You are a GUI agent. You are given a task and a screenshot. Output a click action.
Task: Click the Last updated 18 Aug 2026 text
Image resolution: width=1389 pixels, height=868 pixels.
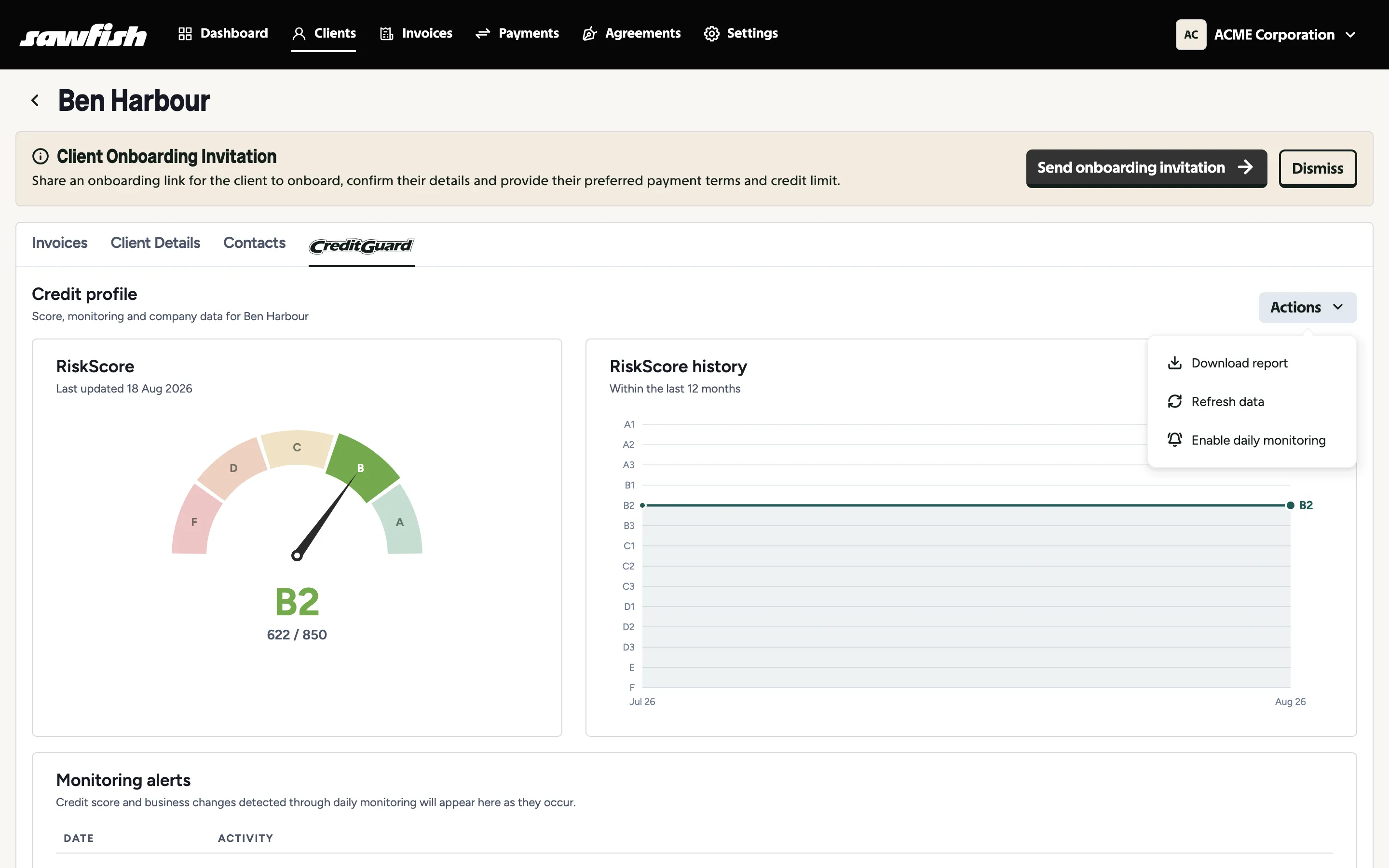coord(124,389)
